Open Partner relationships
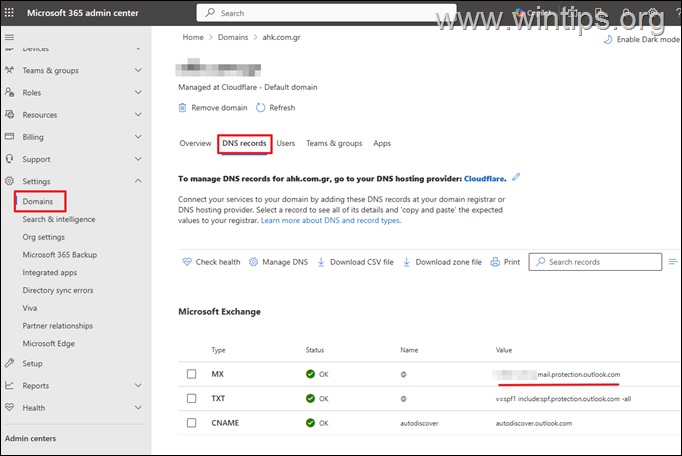Screen dimensions: 682x456 (58, 325)
